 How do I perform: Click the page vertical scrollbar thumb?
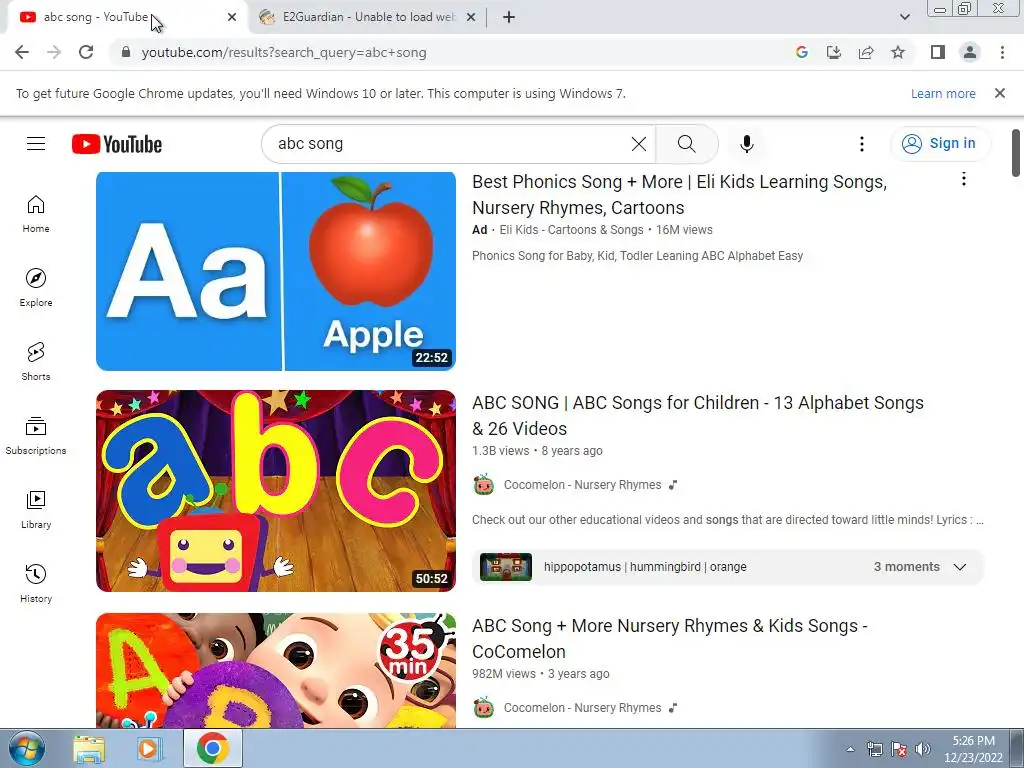pos(1016,152)
